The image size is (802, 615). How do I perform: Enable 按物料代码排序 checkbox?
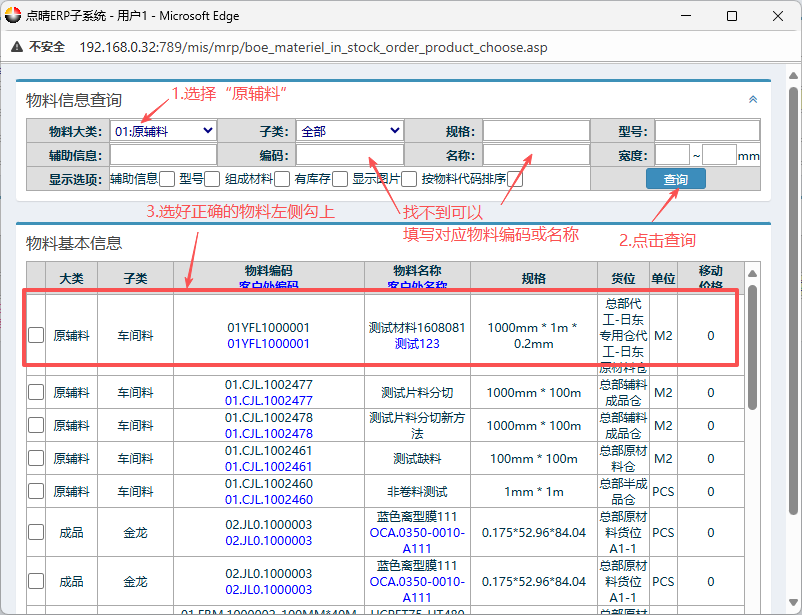[515, 179]
